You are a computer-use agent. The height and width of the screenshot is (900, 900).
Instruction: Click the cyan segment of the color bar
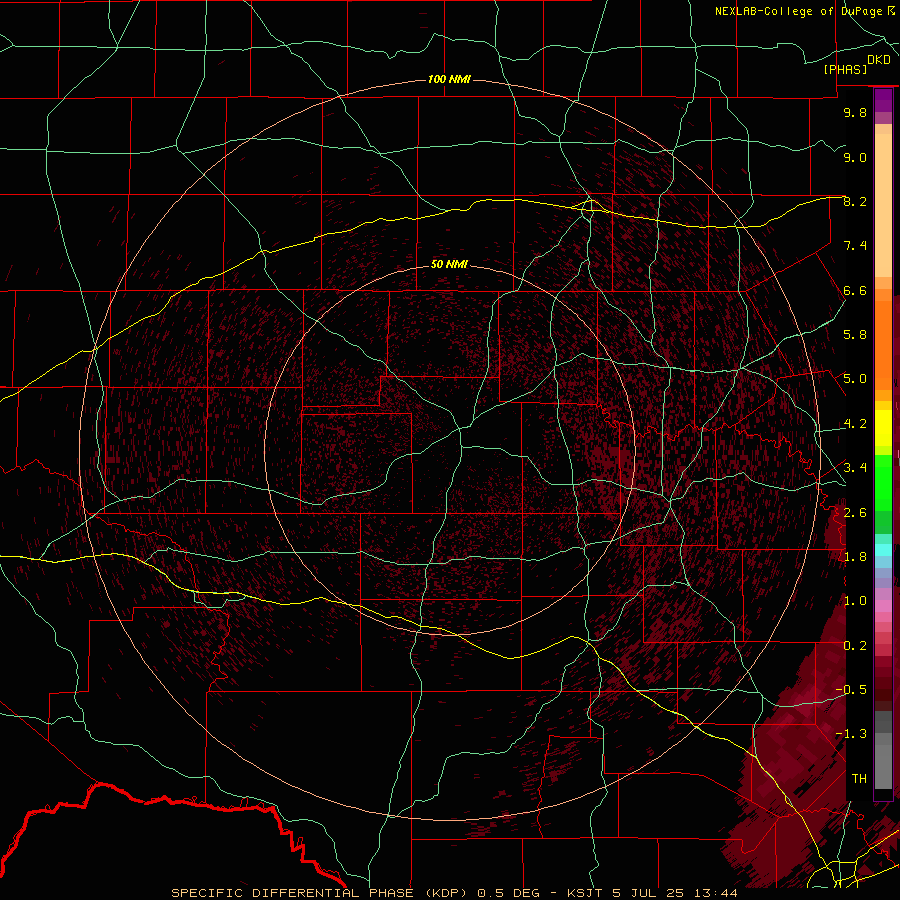883,550
